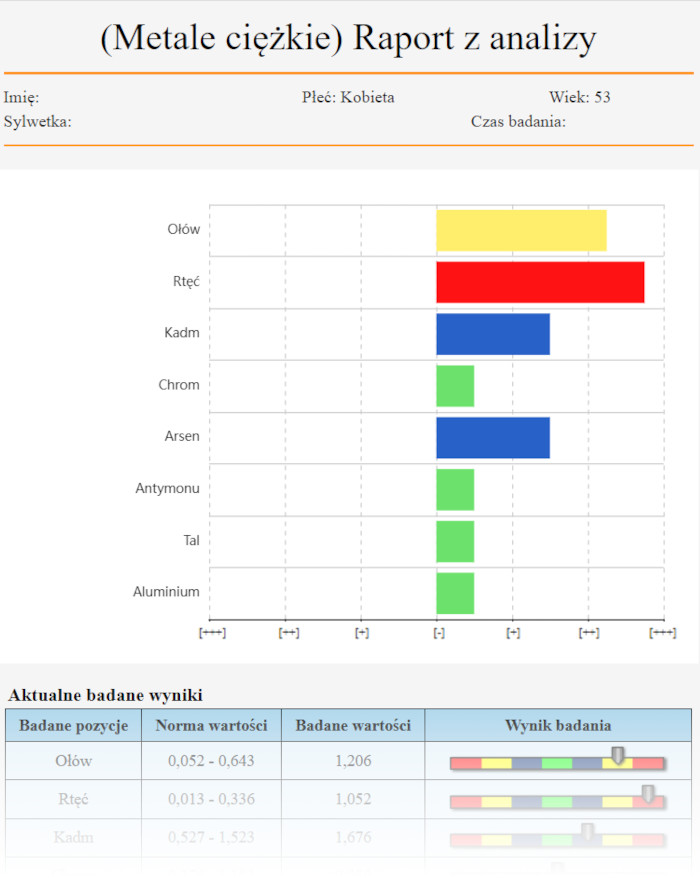Click the yellow Ołów bar in chart
Viewport: 700px width, 878px height.
click(x=521, y=230)
